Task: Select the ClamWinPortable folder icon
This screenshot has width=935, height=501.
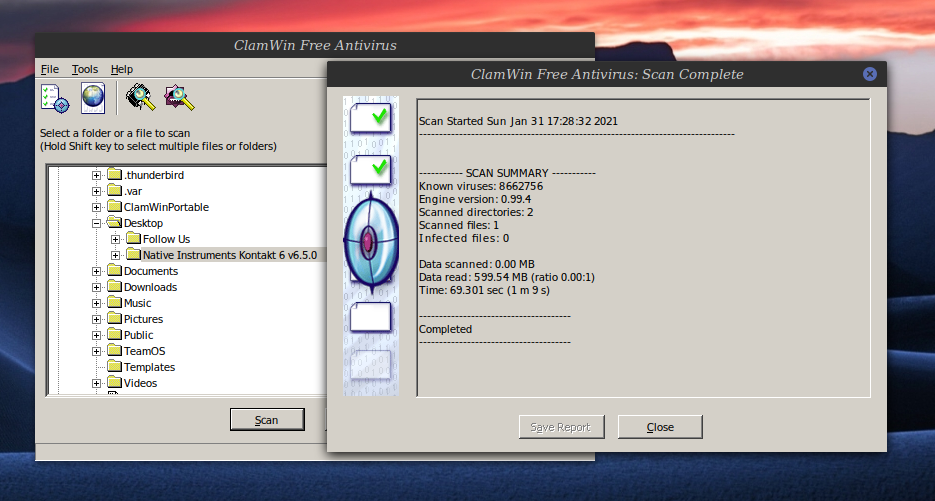Action: [114, 207]
